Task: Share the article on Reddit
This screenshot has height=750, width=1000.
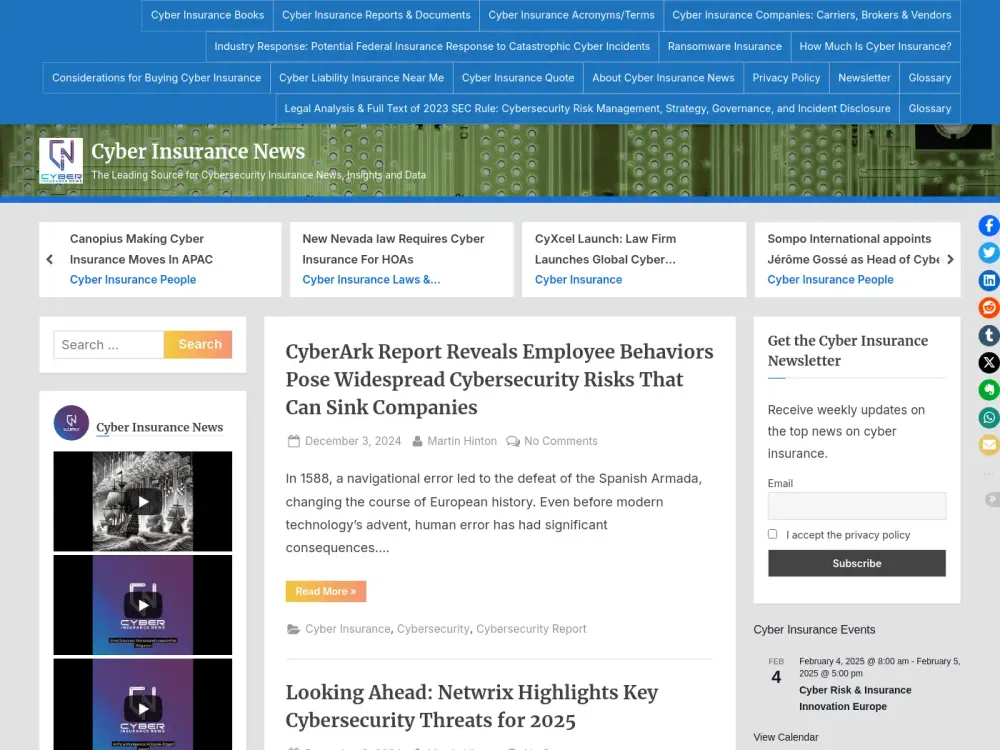Action: point(989,308)
